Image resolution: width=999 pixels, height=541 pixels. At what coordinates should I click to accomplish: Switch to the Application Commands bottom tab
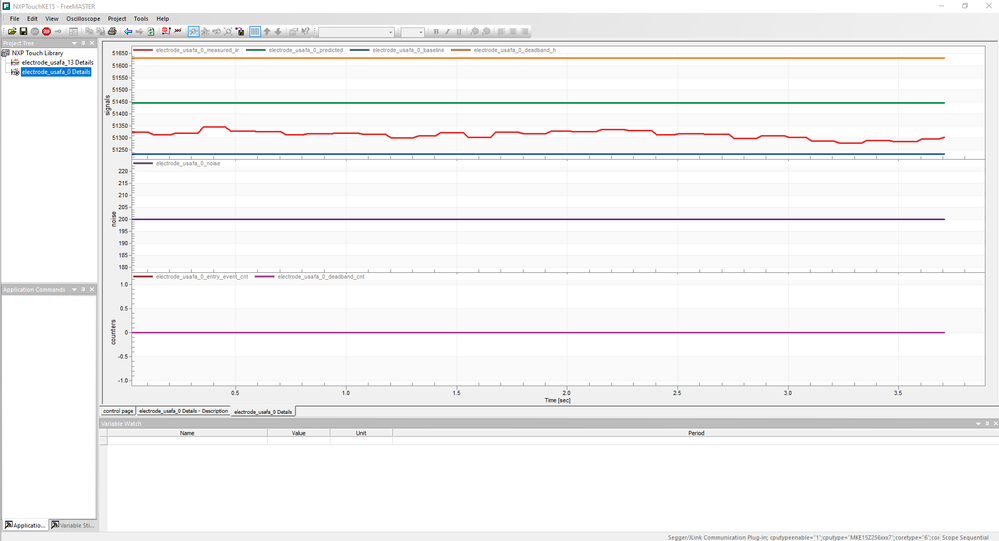pos(25,525)
